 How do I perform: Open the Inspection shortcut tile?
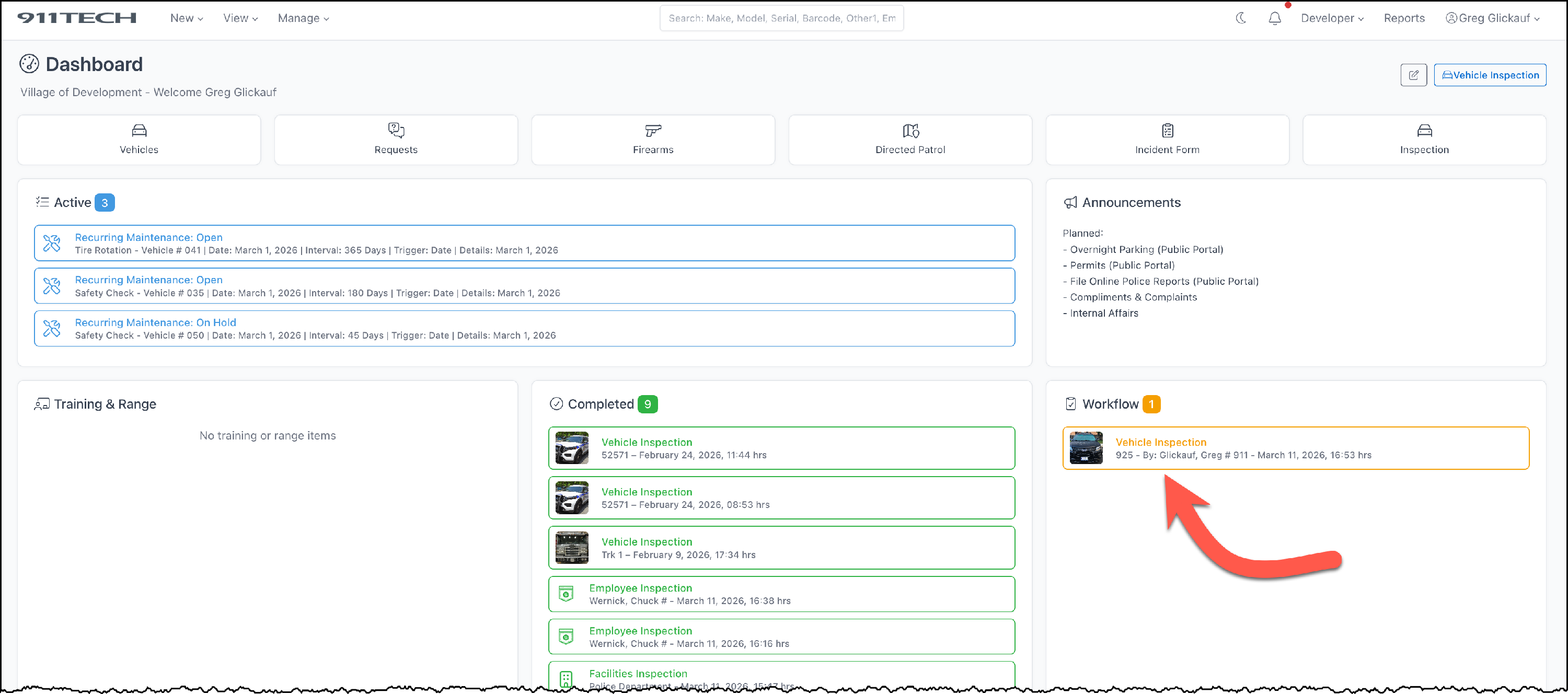click(x=1423, y=140)
